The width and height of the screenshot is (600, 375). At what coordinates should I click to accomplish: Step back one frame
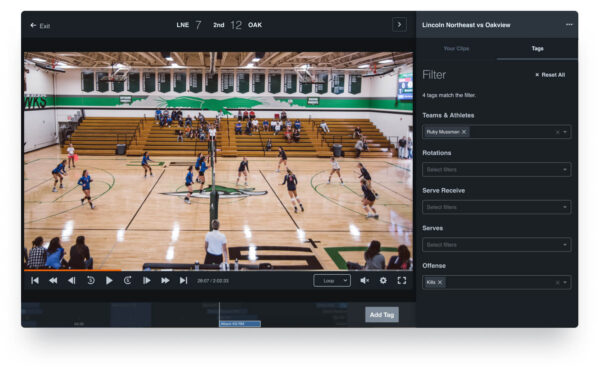[x=72, y=280]
